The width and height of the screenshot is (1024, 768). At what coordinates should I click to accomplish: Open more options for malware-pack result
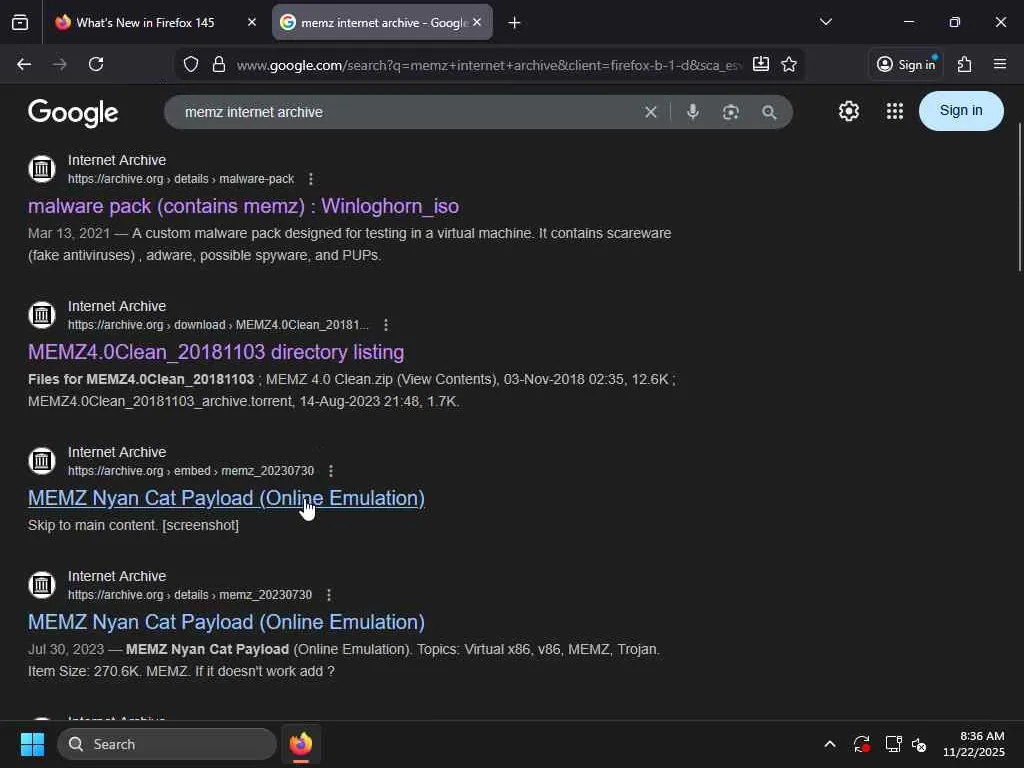coord(311,179)
